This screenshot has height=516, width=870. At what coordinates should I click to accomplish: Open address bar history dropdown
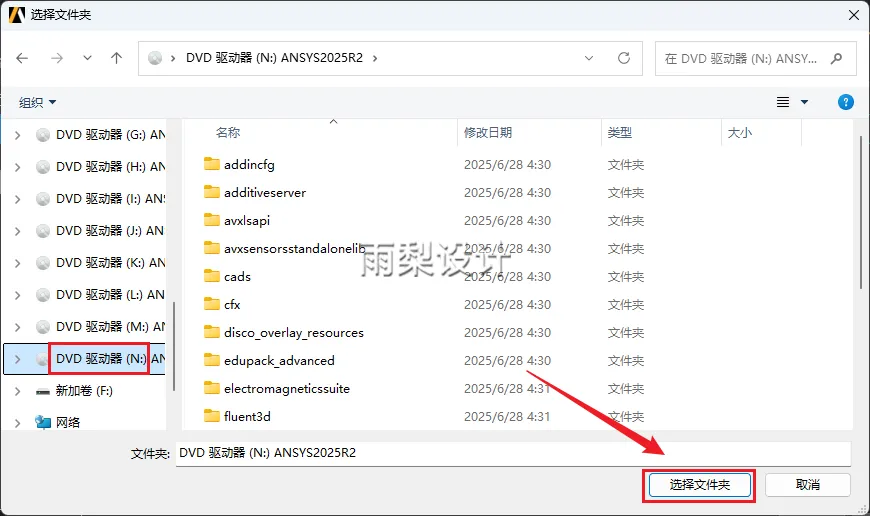tap(589, 58)
